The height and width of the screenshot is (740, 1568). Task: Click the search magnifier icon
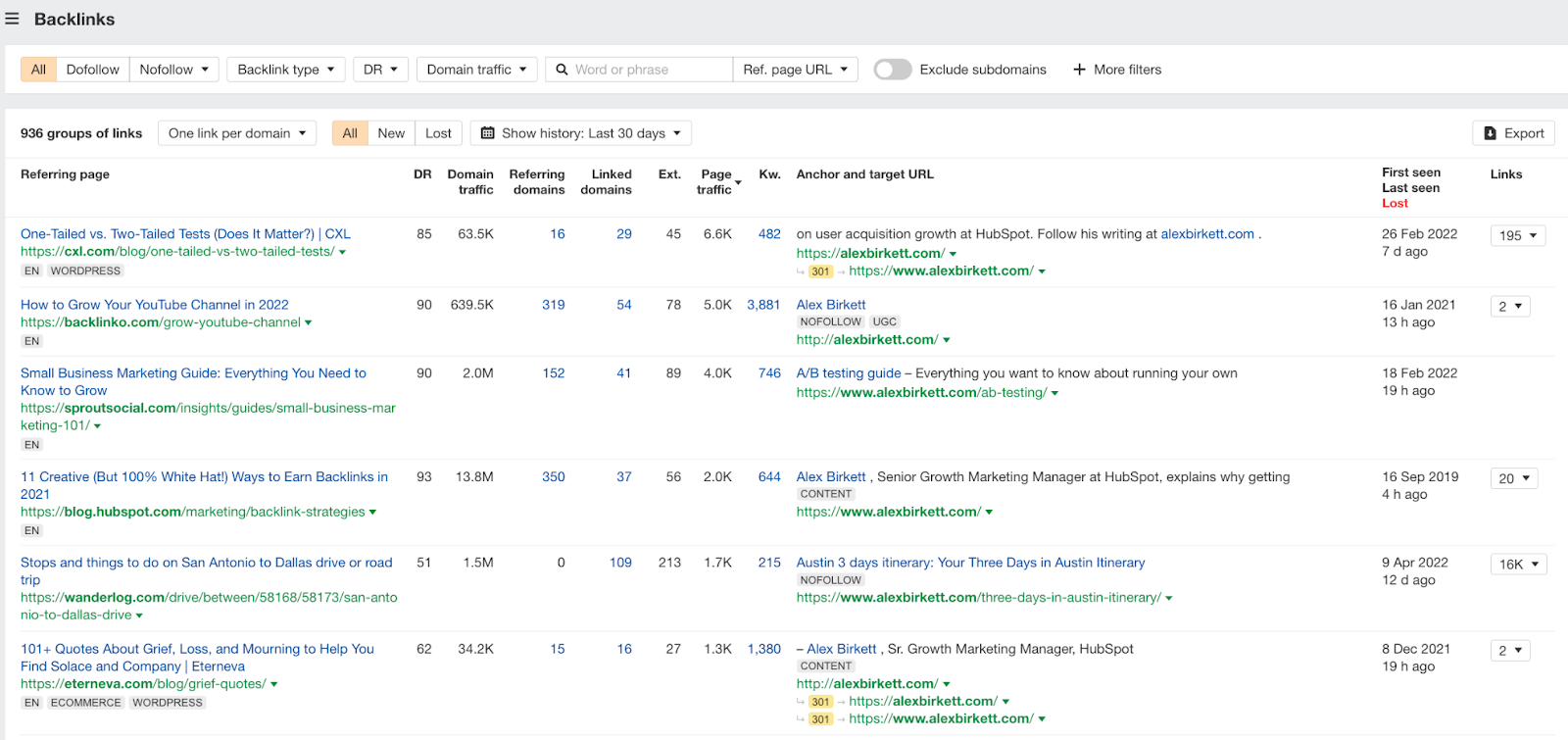pos(562,70)
